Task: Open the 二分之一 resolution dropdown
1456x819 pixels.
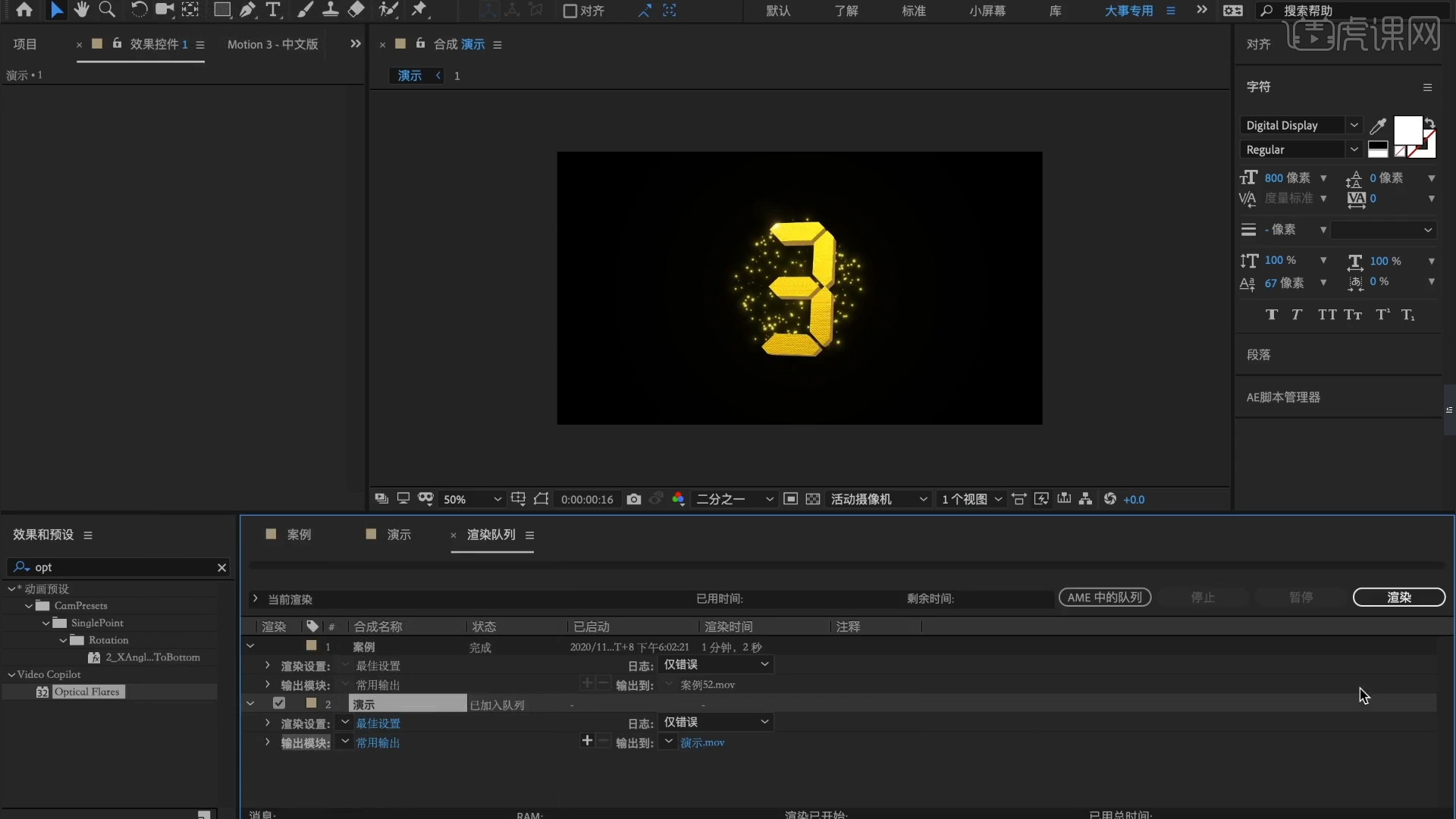Action: coord(734,499)
